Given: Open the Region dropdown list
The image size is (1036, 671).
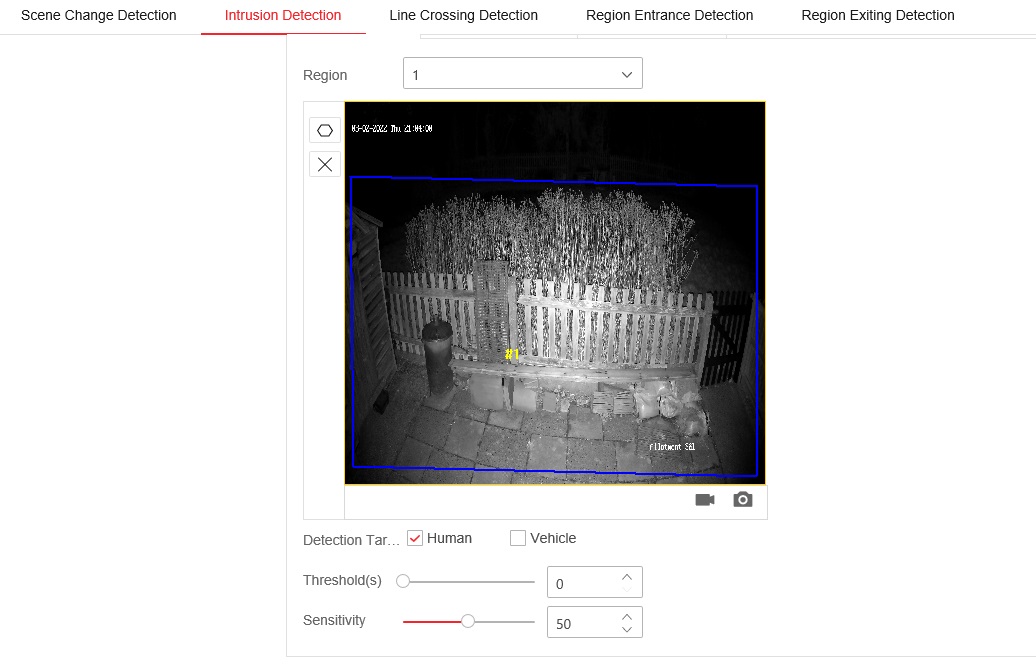Looking at the screenshot, I should point(522,74).
